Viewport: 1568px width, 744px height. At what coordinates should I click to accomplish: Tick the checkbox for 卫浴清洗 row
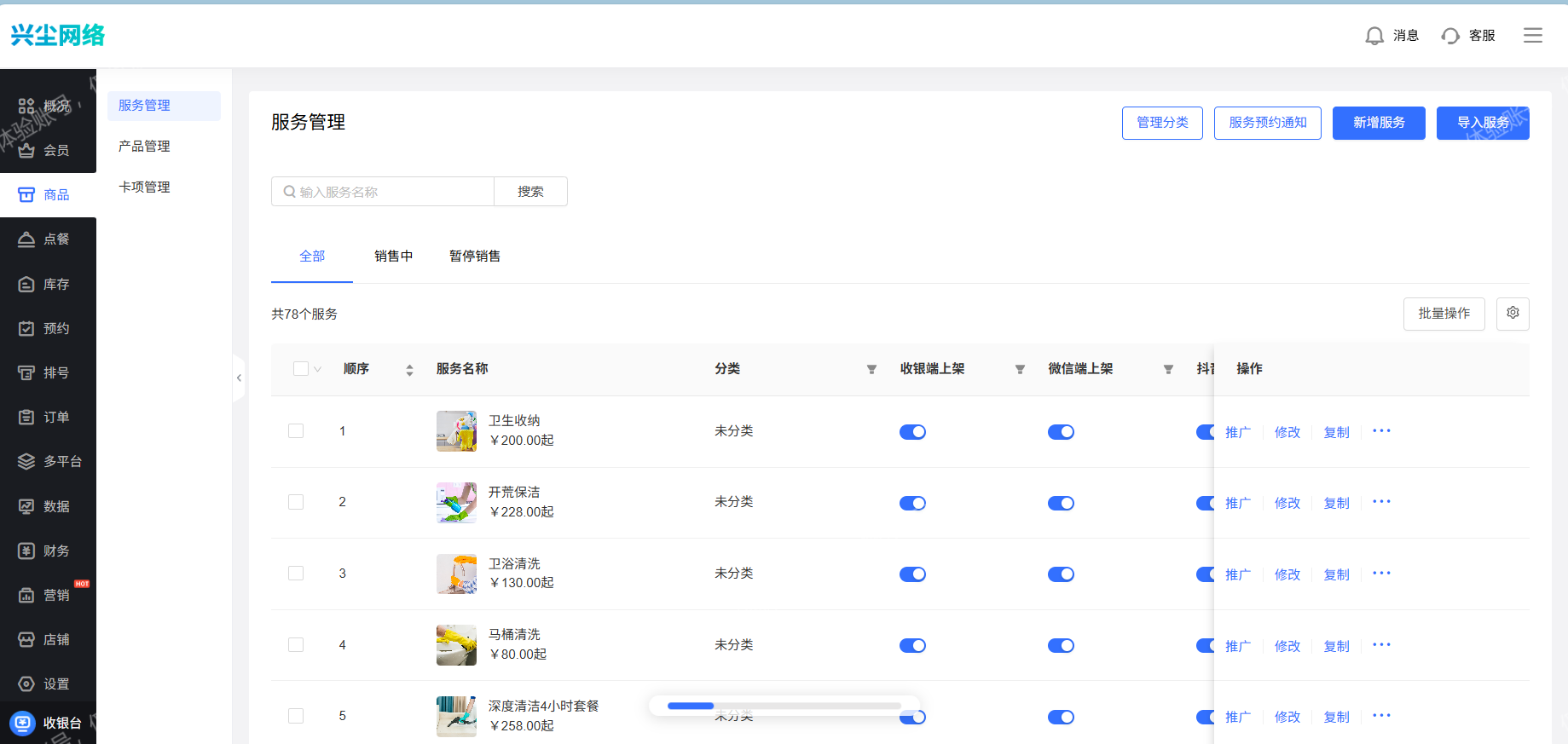[296, 574]
